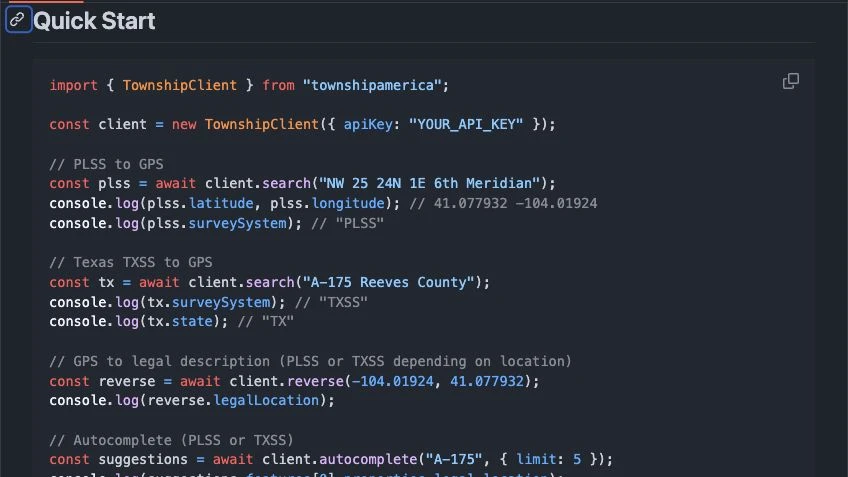The width and height of the screenshot is (848, 477).
Task: Click the client.reverse call line
Action: tap(294, 381)
